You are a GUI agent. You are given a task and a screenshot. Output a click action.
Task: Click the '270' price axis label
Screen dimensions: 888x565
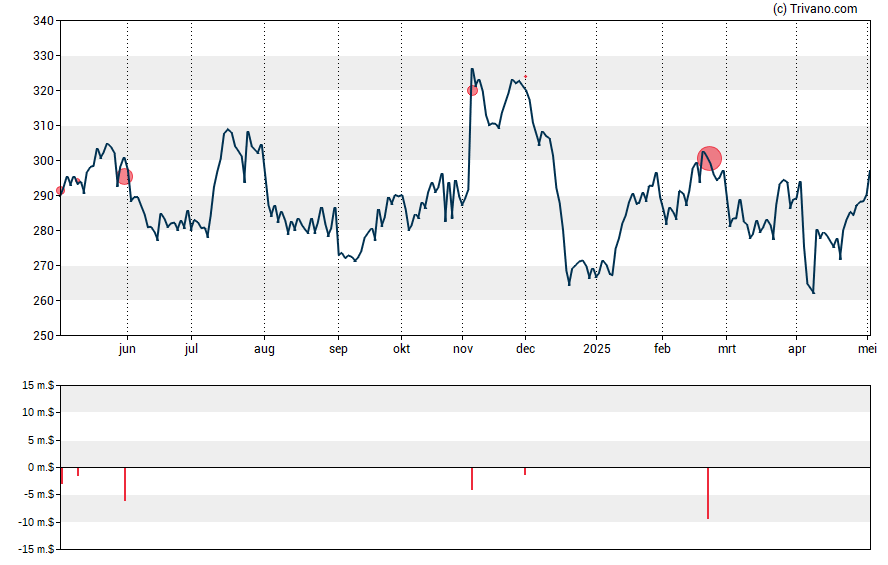[x=44, y=266]
